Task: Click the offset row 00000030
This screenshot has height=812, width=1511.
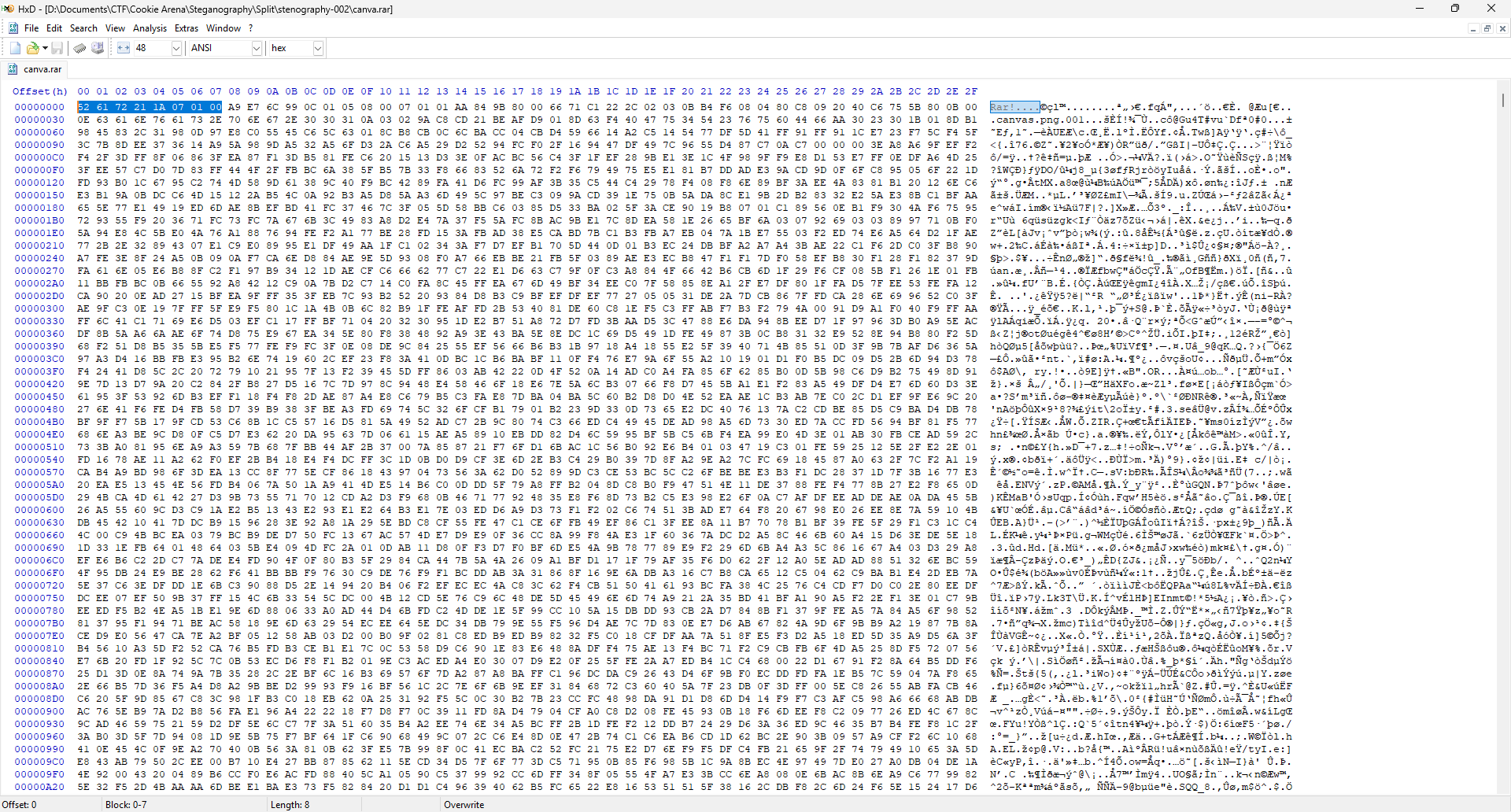Action: (39, 120)
